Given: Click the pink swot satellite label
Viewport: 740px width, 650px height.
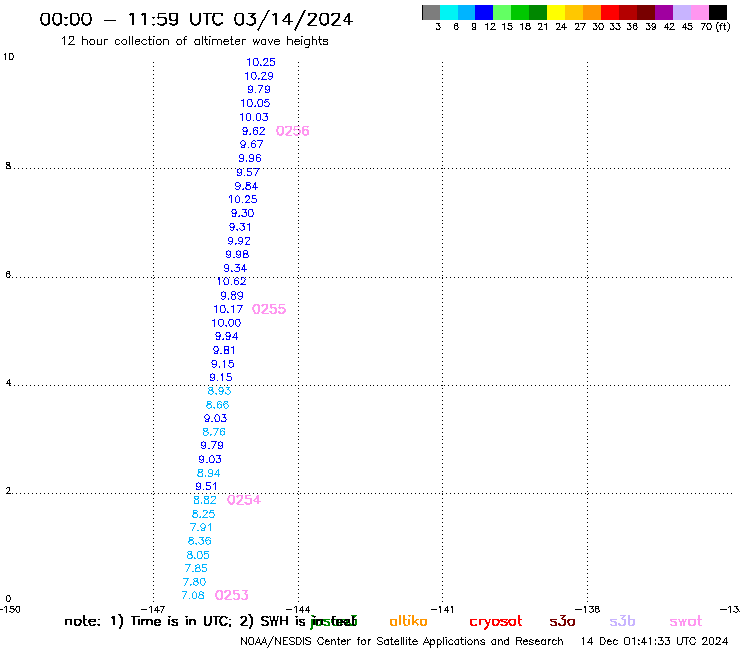Looking at the screenshot, I should pos(686,622).
